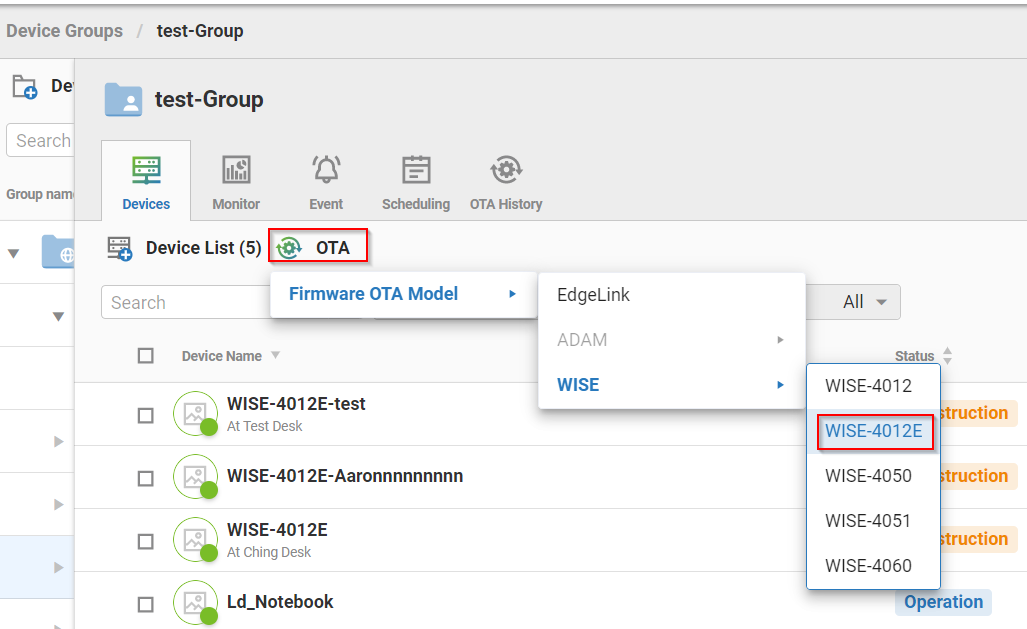Choose EdgeLink in the OTA menu
Image resolution: width=1027 pixels, height=629 pixels.
594,295
